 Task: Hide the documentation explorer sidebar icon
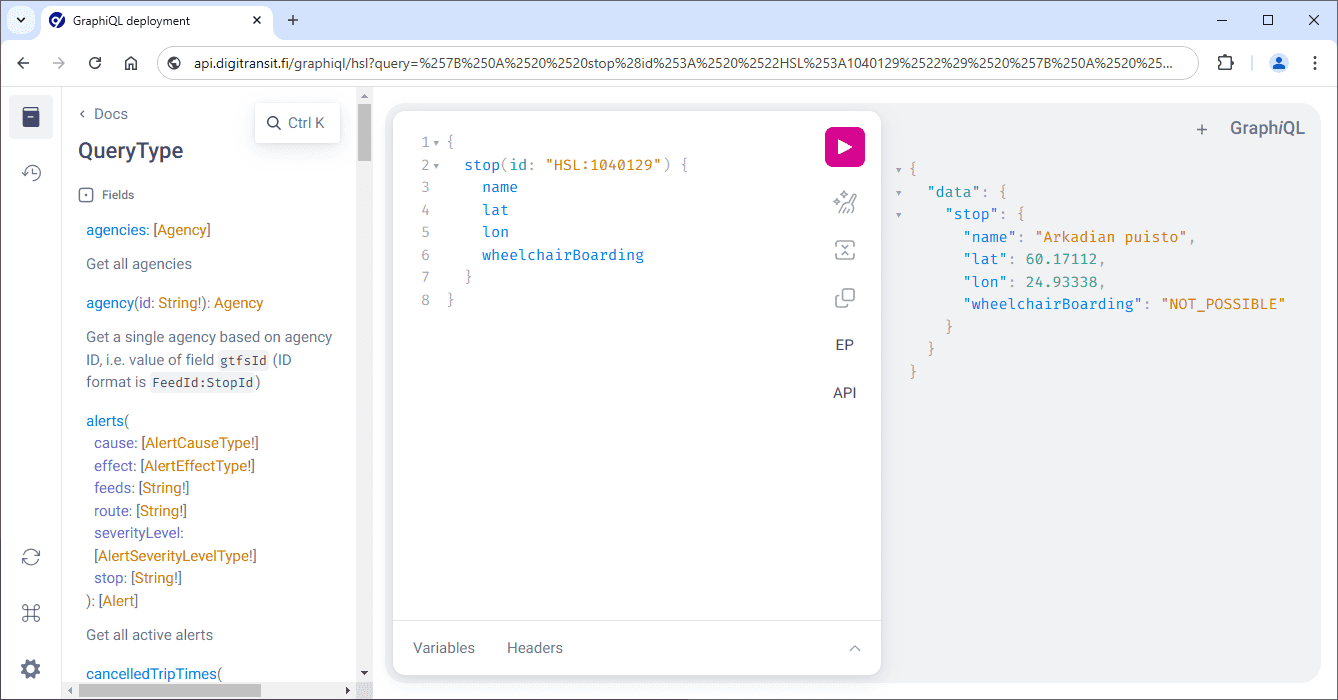pyautogui.click(x=31, y=117)
